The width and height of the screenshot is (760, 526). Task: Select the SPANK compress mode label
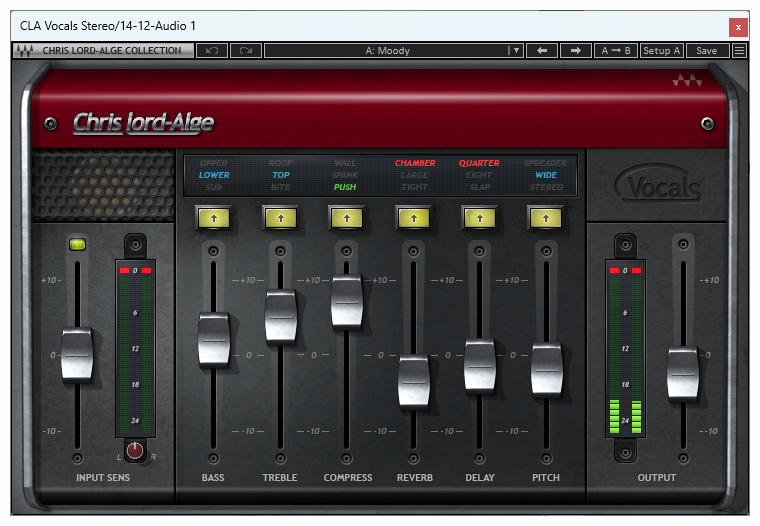[x=345, y=175]
